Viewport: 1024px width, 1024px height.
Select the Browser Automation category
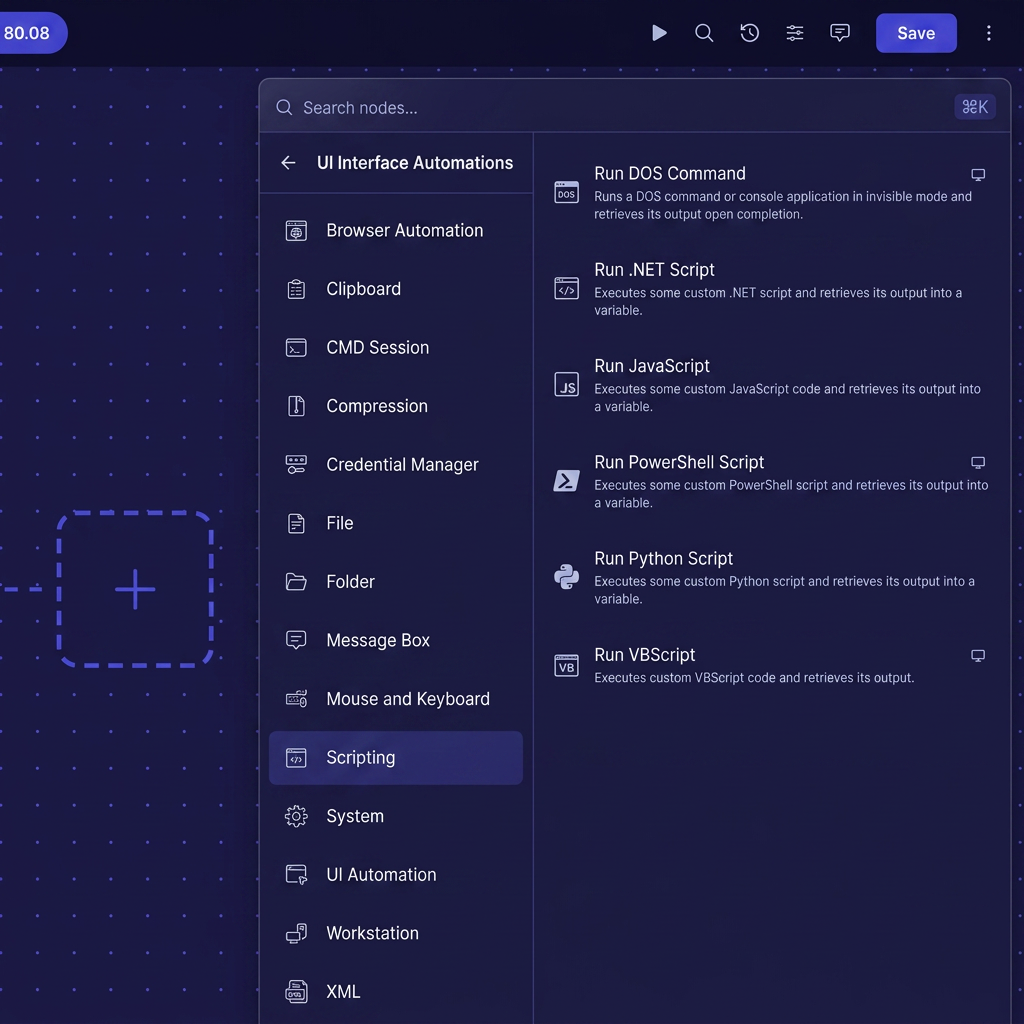(x=396, y=231)
